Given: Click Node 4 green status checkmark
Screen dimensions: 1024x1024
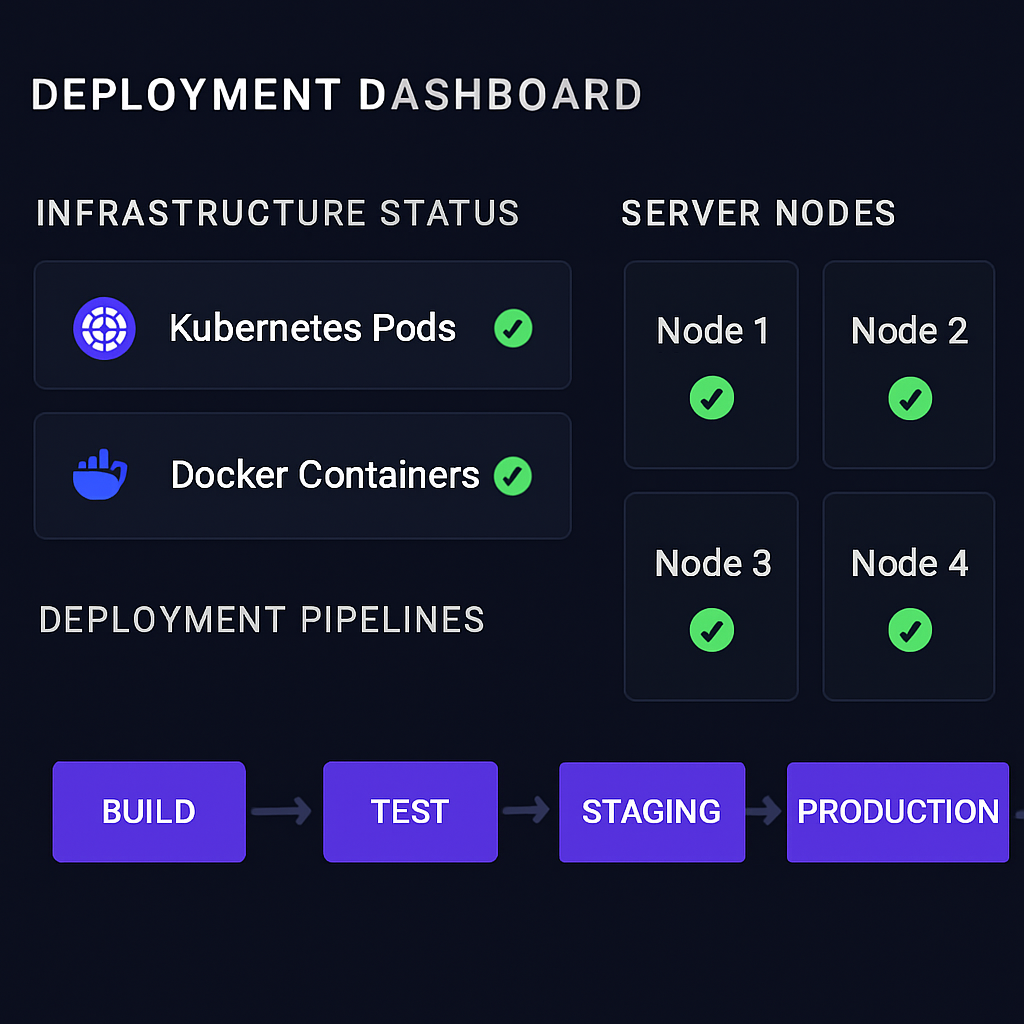Looking at the screenshot, I should click(910, 630).
